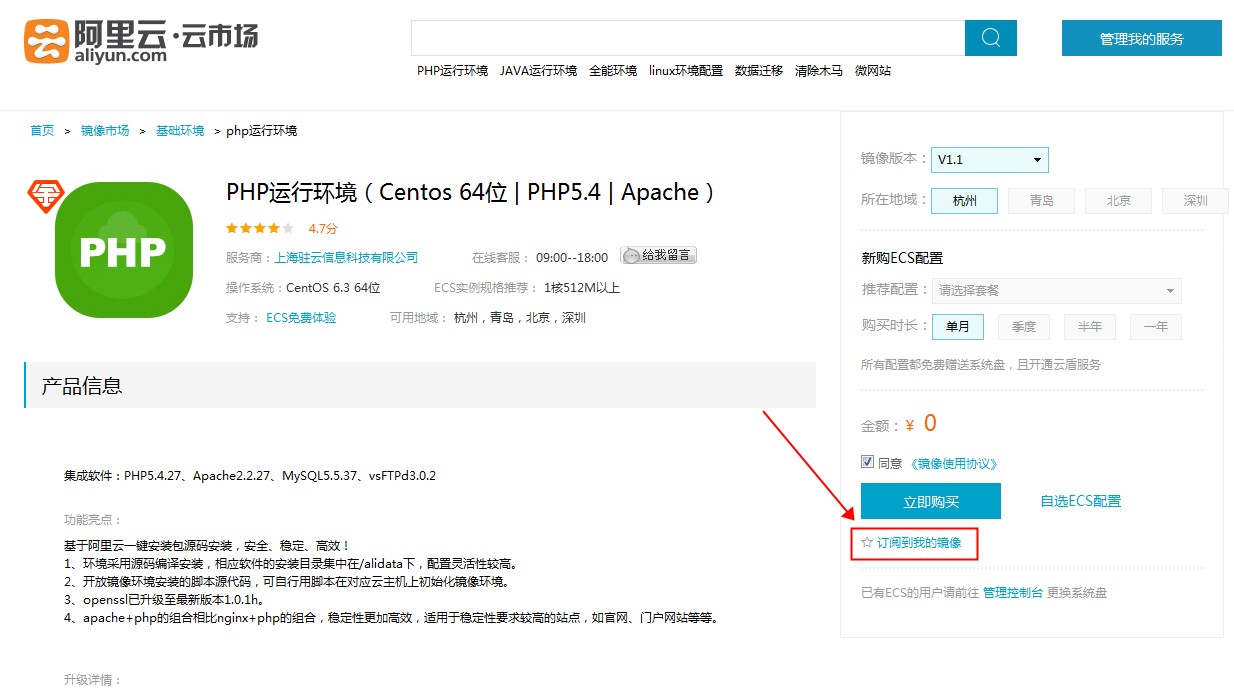The height and width of the screenshot is (700, 1234).
Task: Select 青岛 as the region
Action: pyautogui.click(x=1041, y=200)
